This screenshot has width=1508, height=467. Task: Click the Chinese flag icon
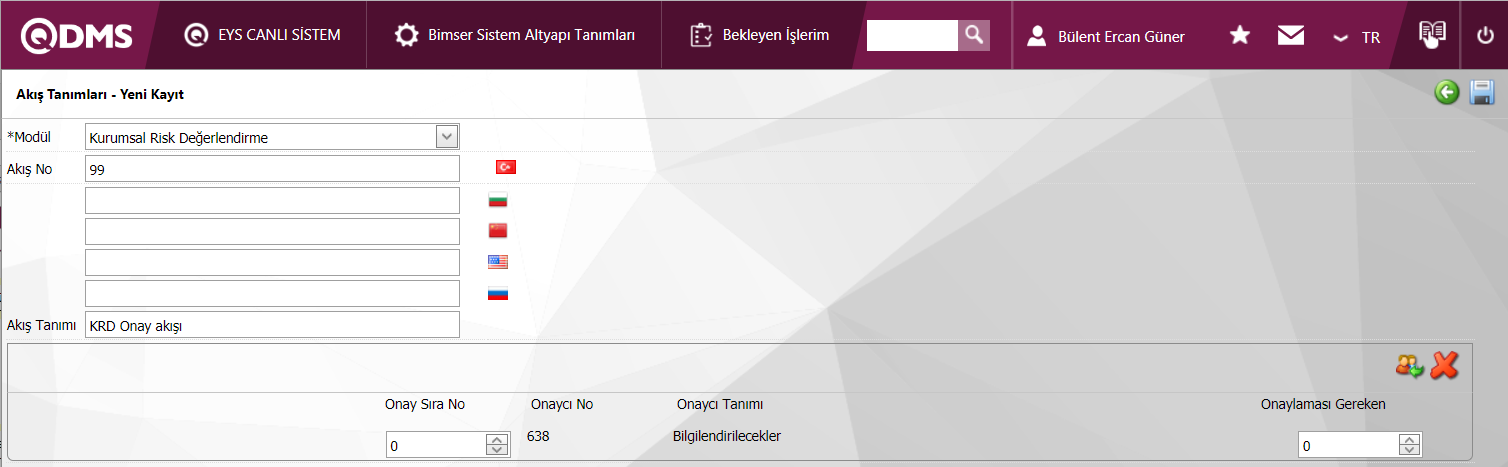click(x=498, y=230)
